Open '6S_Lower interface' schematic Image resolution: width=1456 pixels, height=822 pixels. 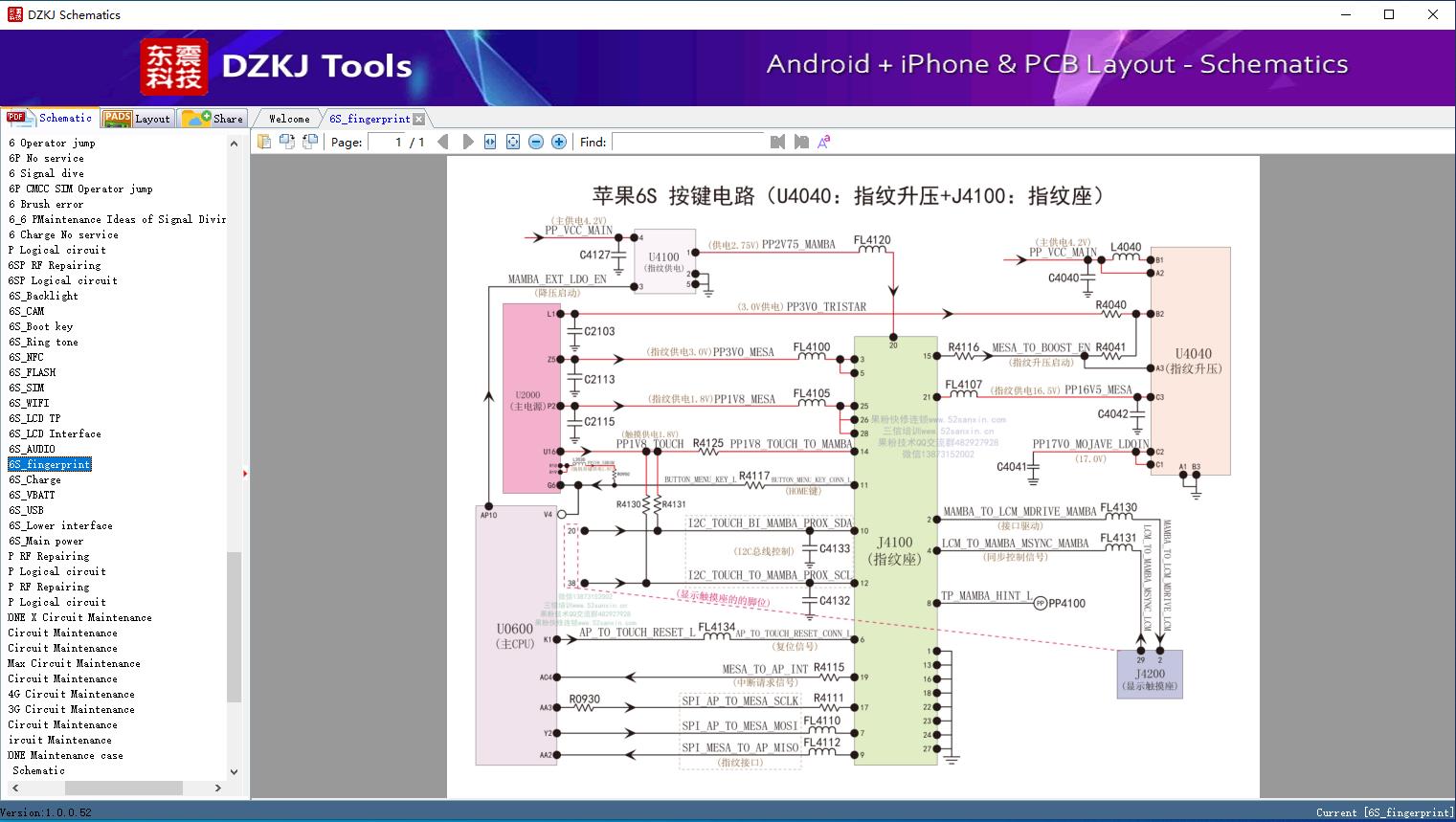(60, 525)
